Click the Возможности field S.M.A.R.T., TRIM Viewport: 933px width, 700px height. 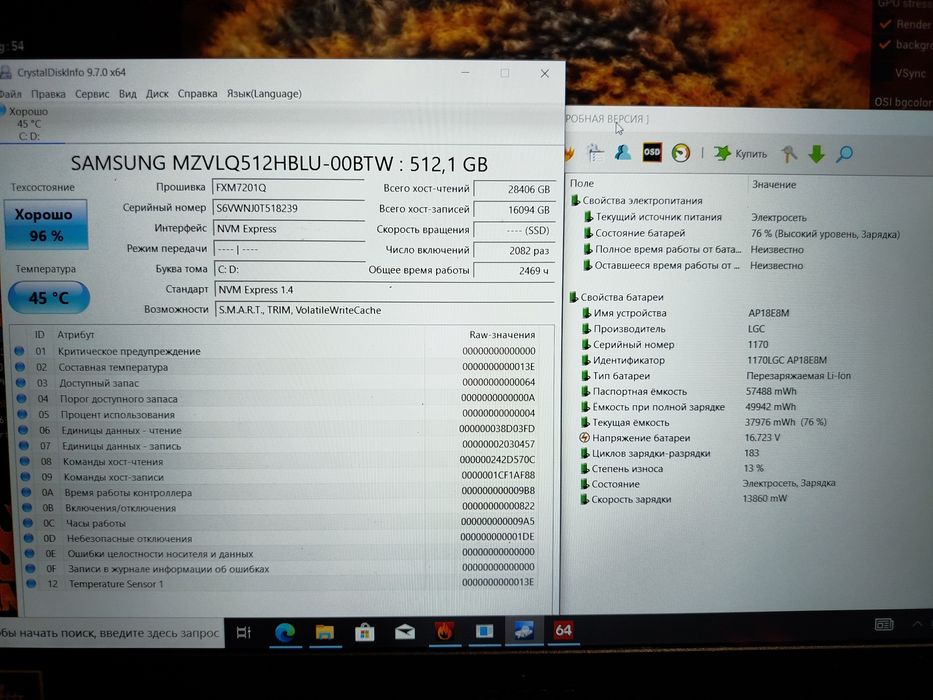(384, 310)
